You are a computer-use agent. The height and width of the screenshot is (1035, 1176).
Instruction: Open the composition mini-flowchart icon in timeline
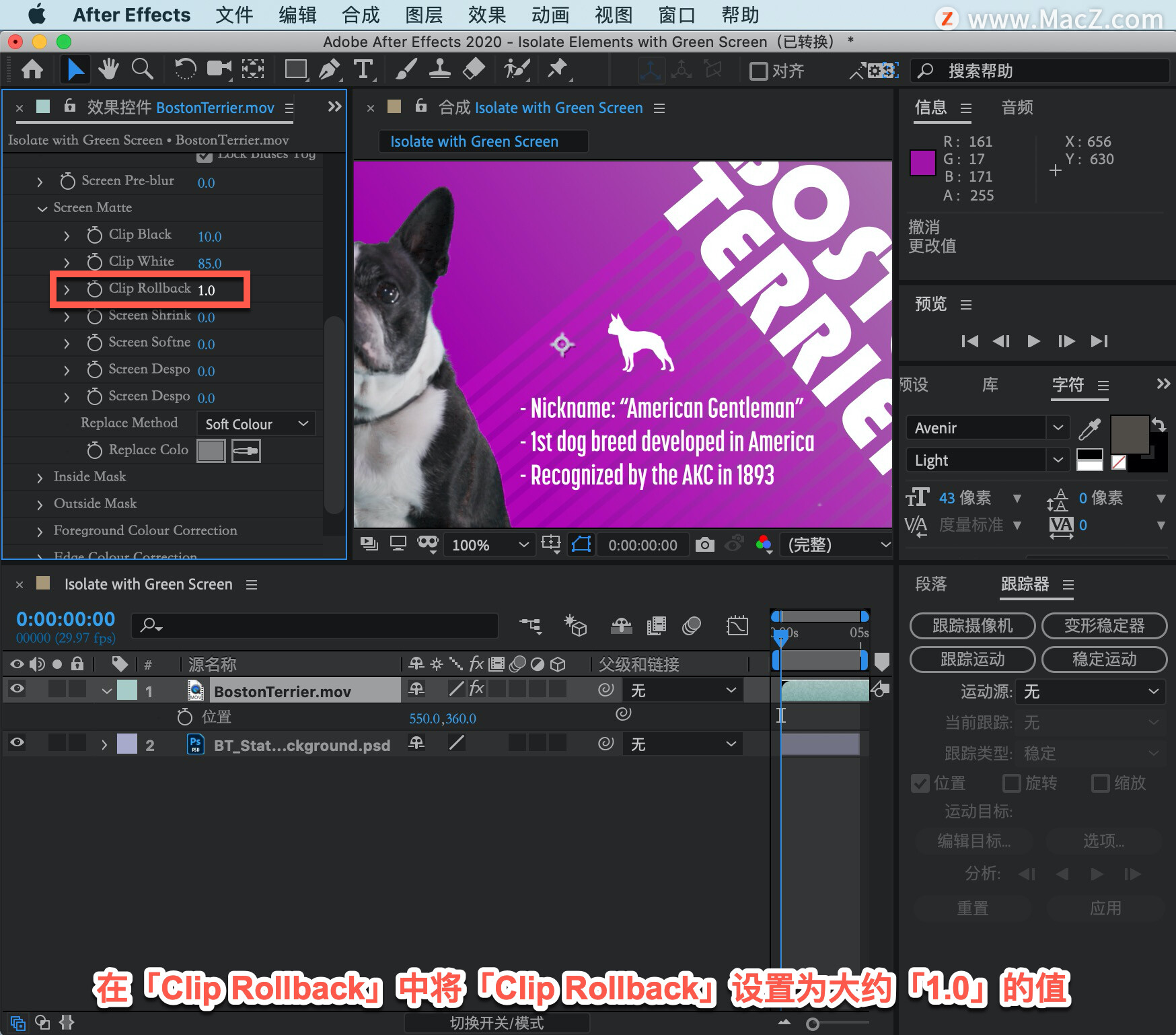pos(530,626)
